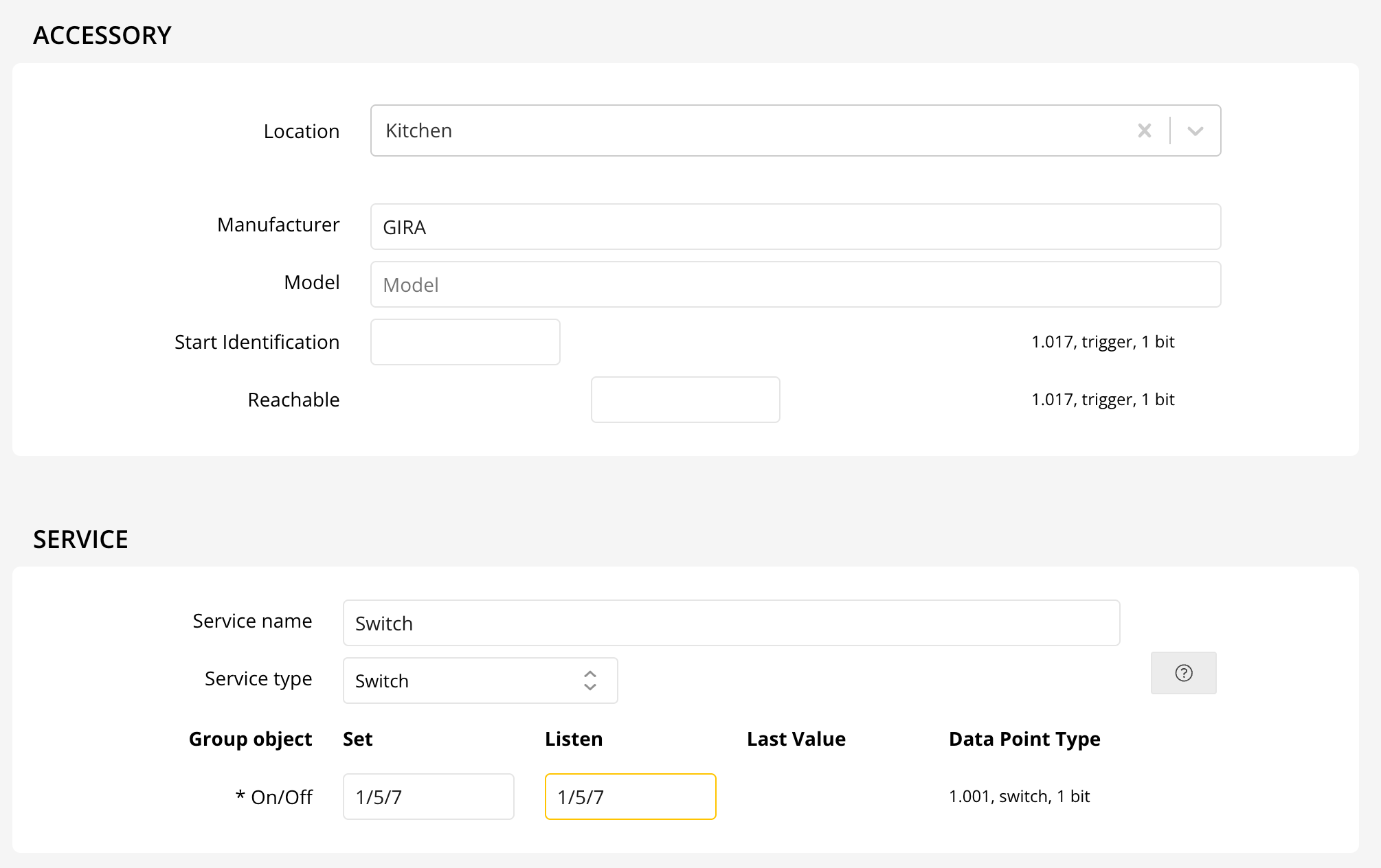Click the Start Identification trigger type text
1381x868 pixels.
pos(1103,342)
